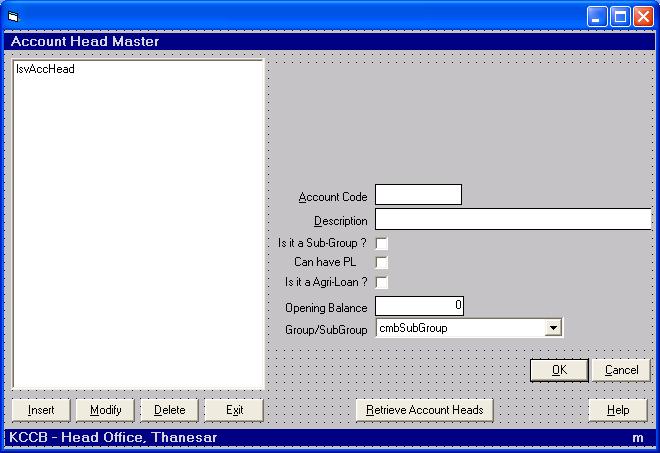Confirm with the OK button
660x453 pixels.
click(558, 370)
